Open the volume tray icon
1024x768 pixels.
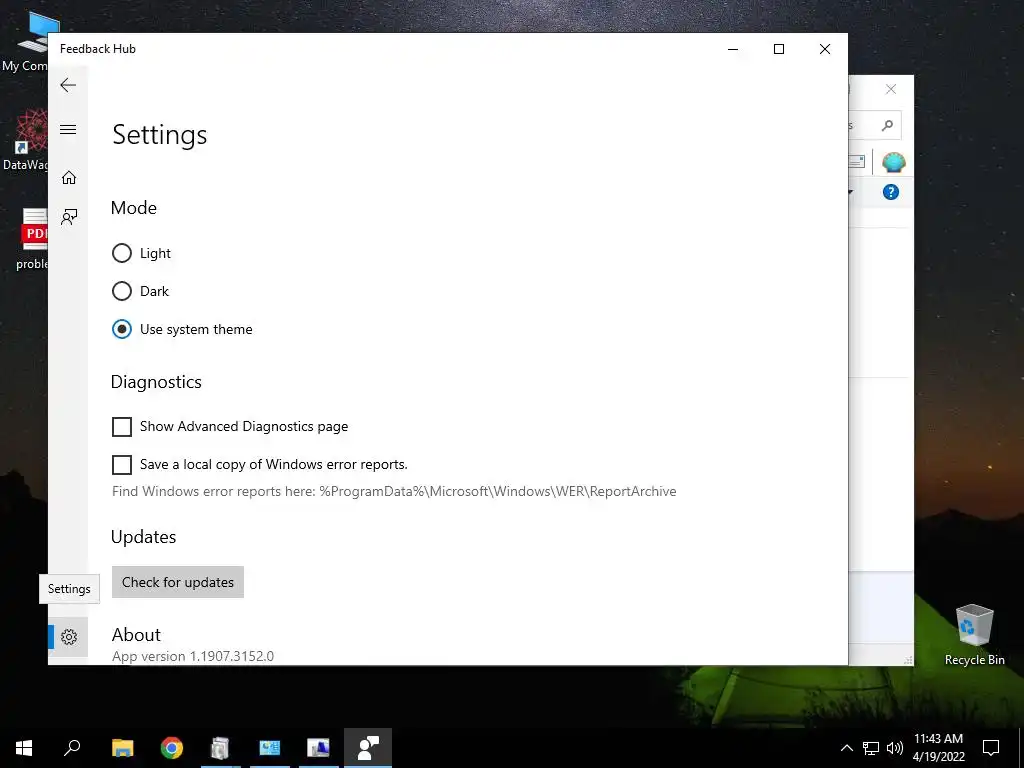[x=895, y=748]
